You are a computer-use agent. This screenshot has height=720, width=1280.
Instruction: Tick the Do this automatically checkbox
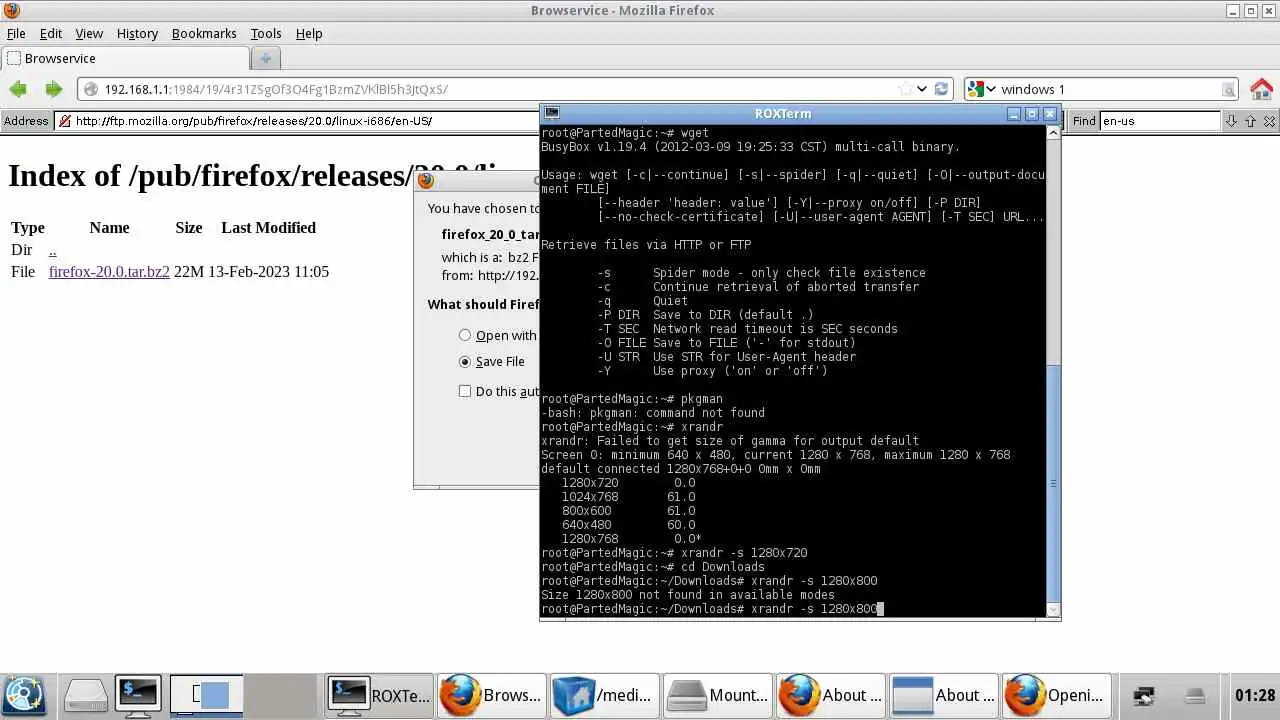pyautogui.click(x=465, y=391)
